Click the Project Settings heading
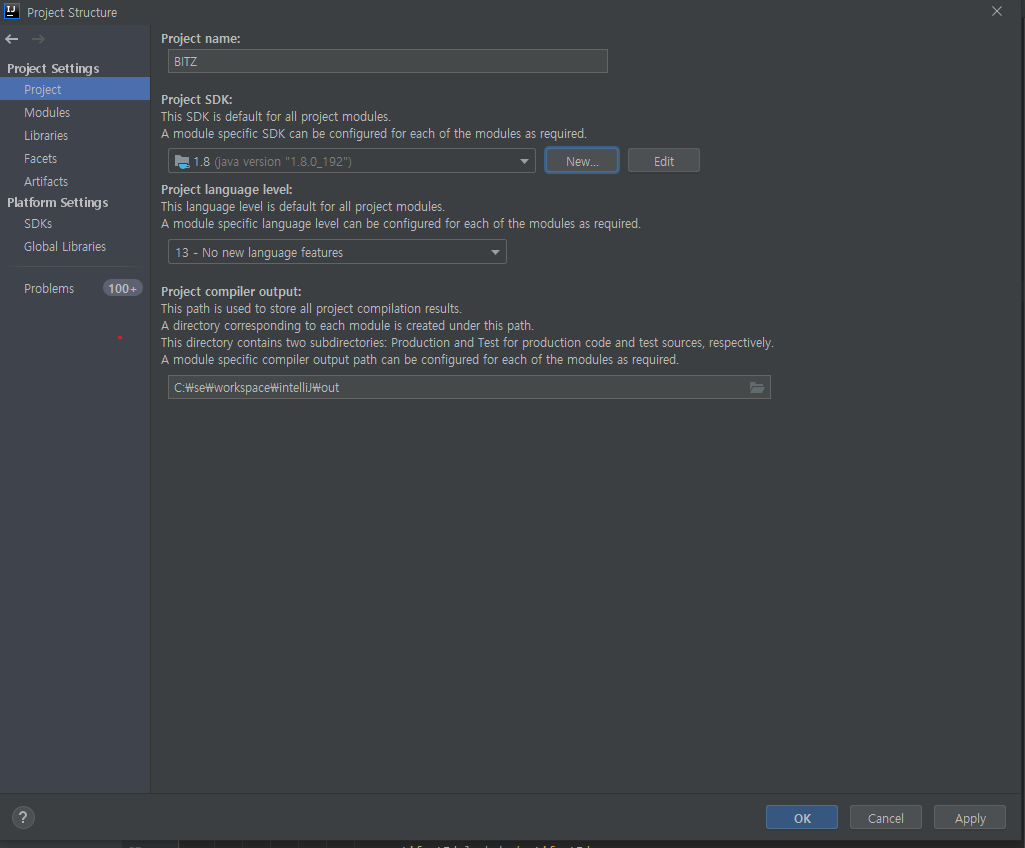This screenshot has width=1025, height=848. (x=53, y=68)
